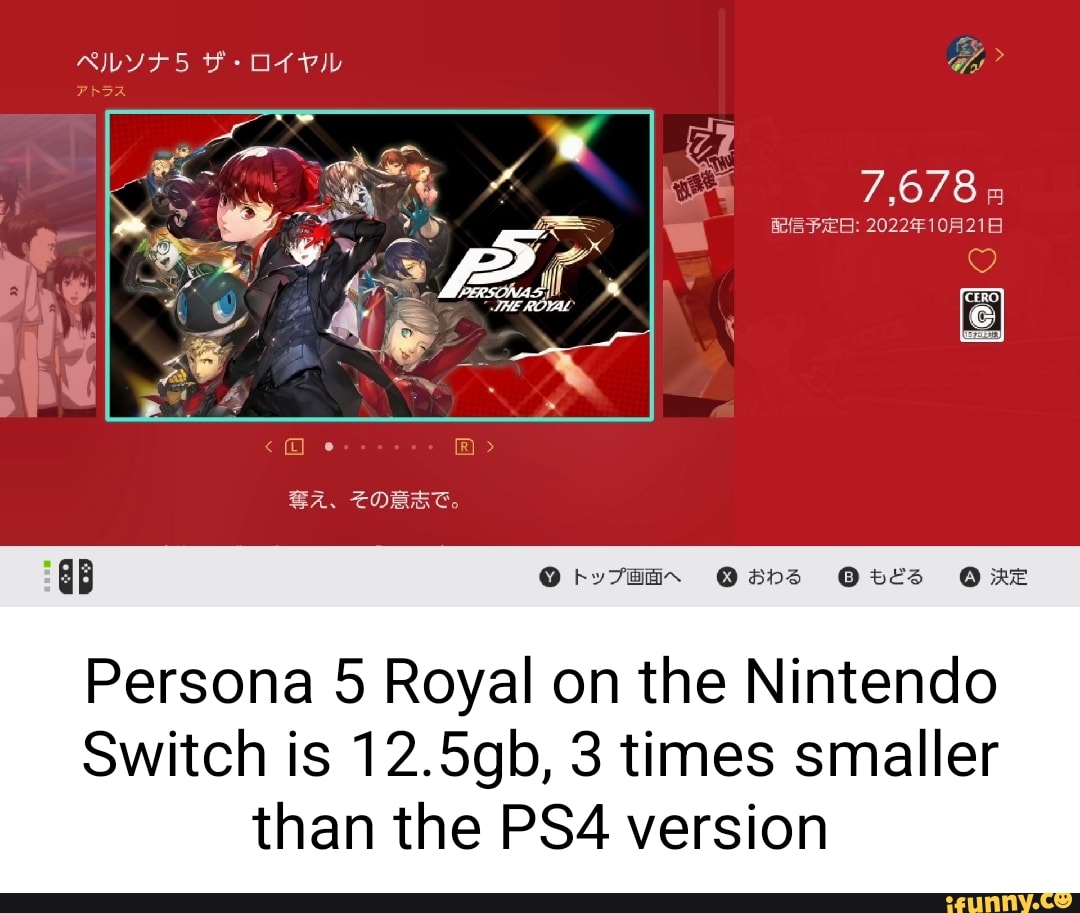
Task: Open the アトラス publisher link
Action: (101, 91)
